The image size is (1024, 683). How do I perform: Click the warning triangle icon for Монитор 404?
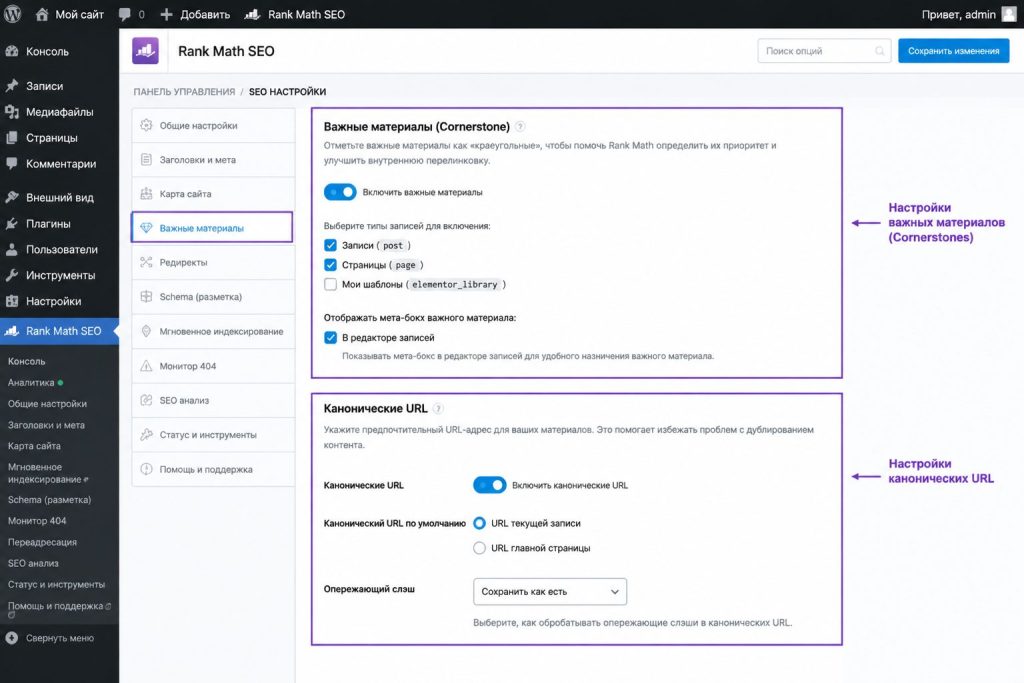tap(146, 366)
